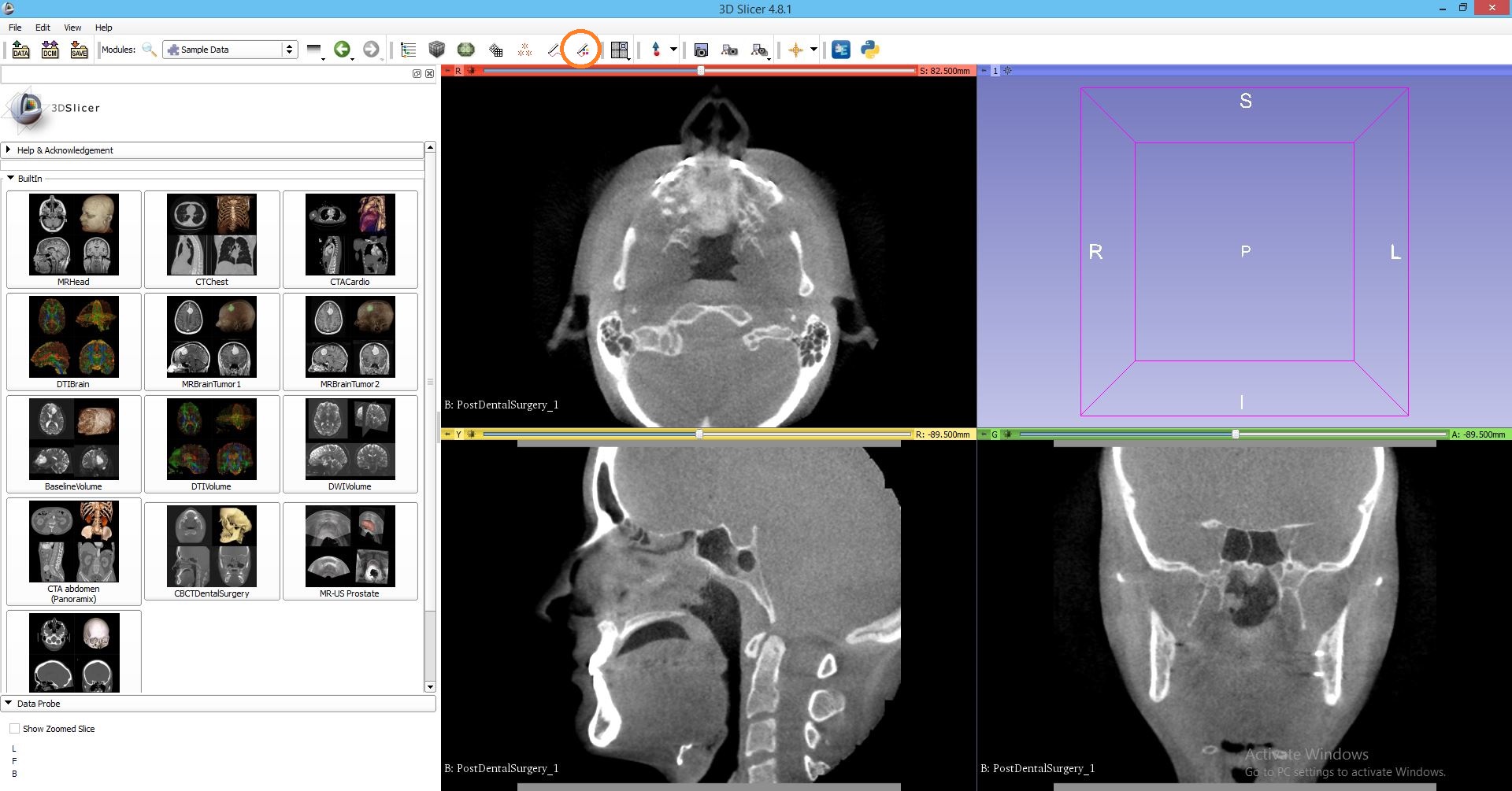Screen dimensions: 1512x791
Task: Download the MRBrainTumor1 sample dataset
Action: pos(212,342)
